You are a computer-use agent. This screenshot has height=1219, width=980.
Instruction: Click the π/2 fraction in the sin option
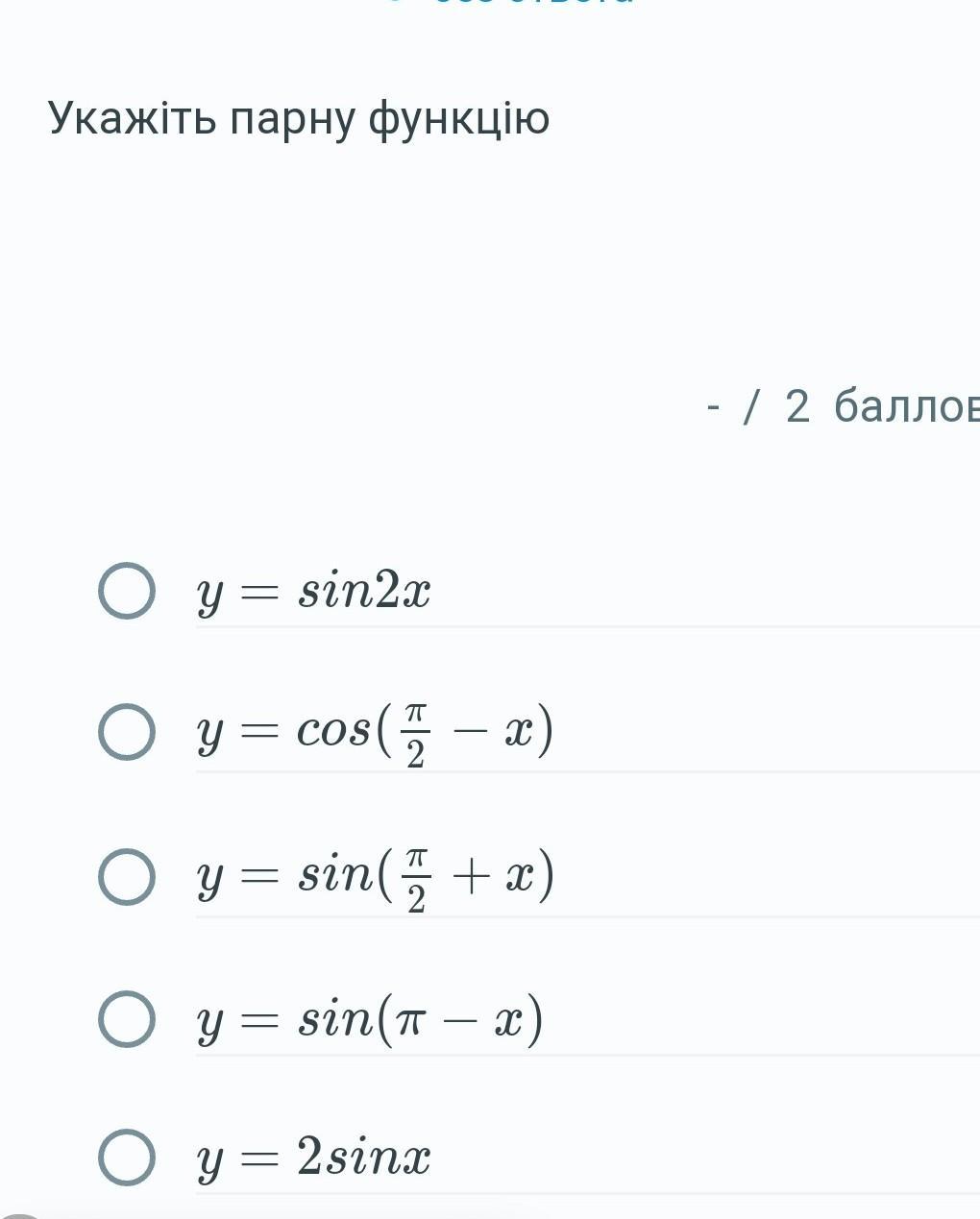[x=416, y=878]
